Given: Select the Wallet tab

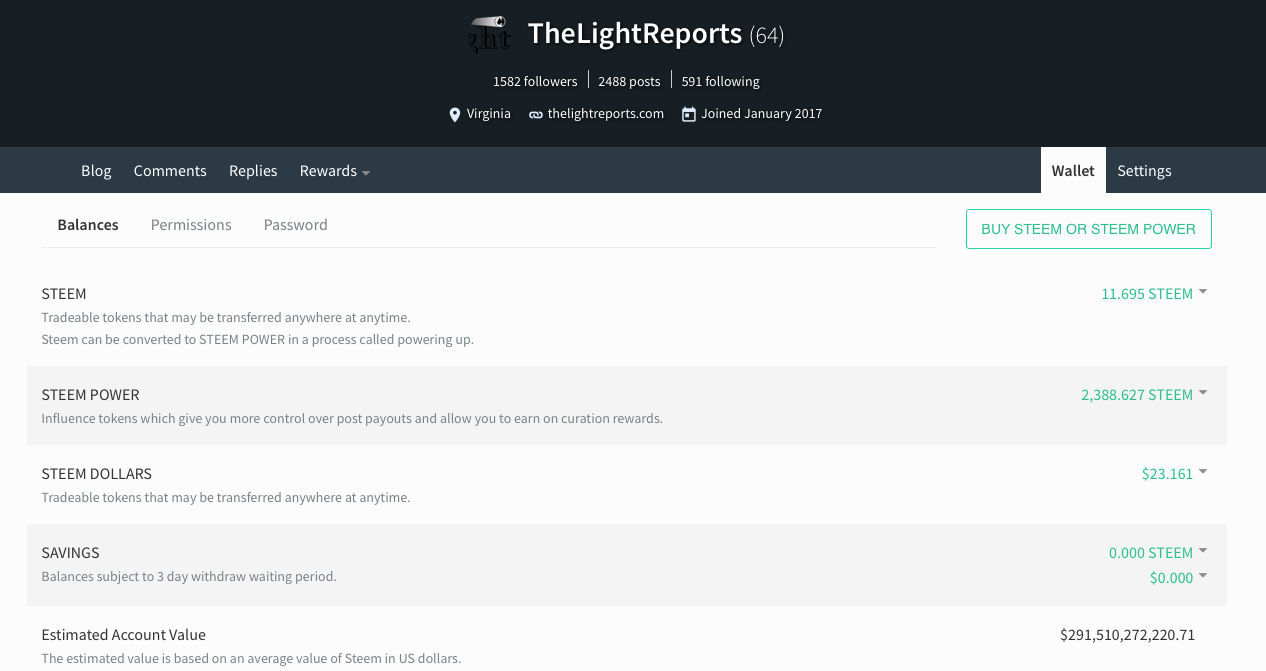Looking at the screenshot, I should coord(1073,171).
